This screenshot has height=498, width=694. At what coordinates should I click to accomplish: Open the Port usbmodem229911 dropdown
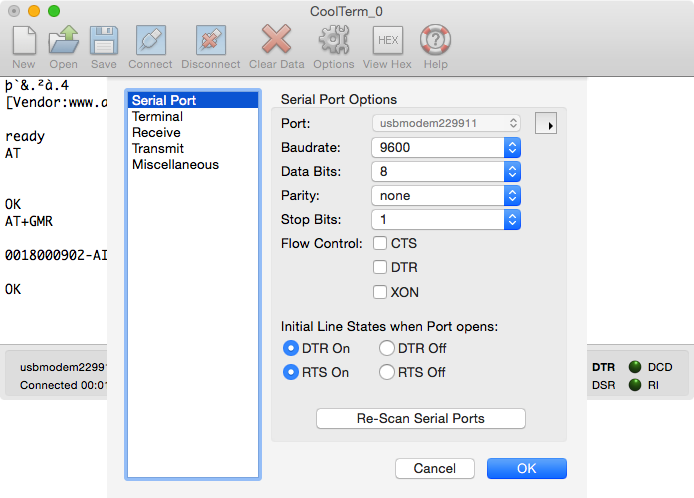pyautogui.click(x=446, y=123)
